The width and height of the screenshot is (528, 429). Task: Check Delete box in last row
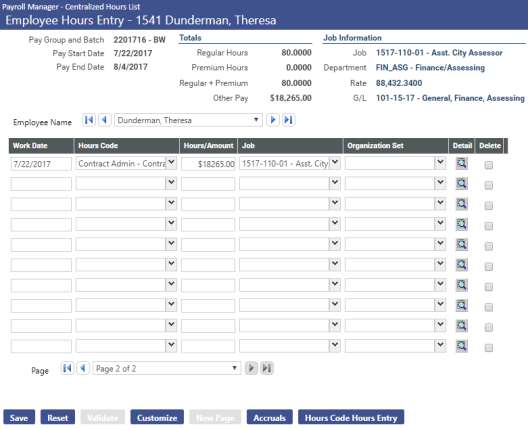[x=489, y=348]
